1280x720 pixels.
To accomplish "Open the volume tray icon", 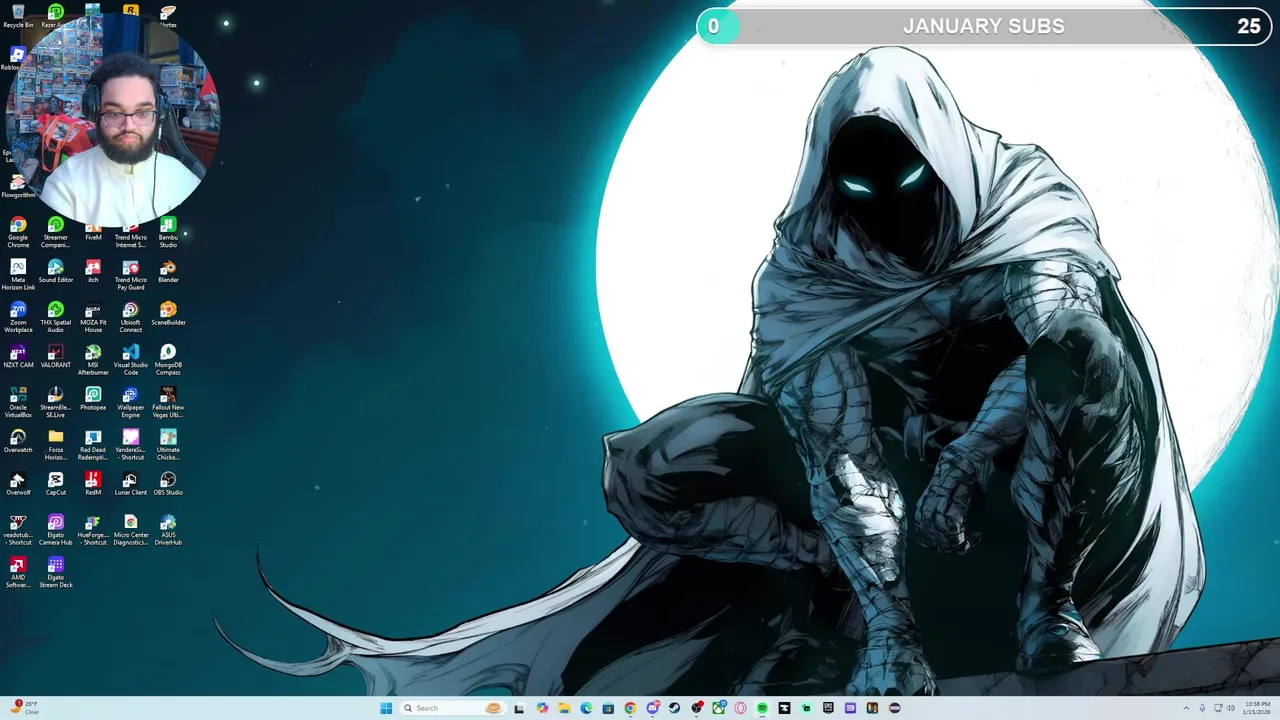I will pos(1230,708).
